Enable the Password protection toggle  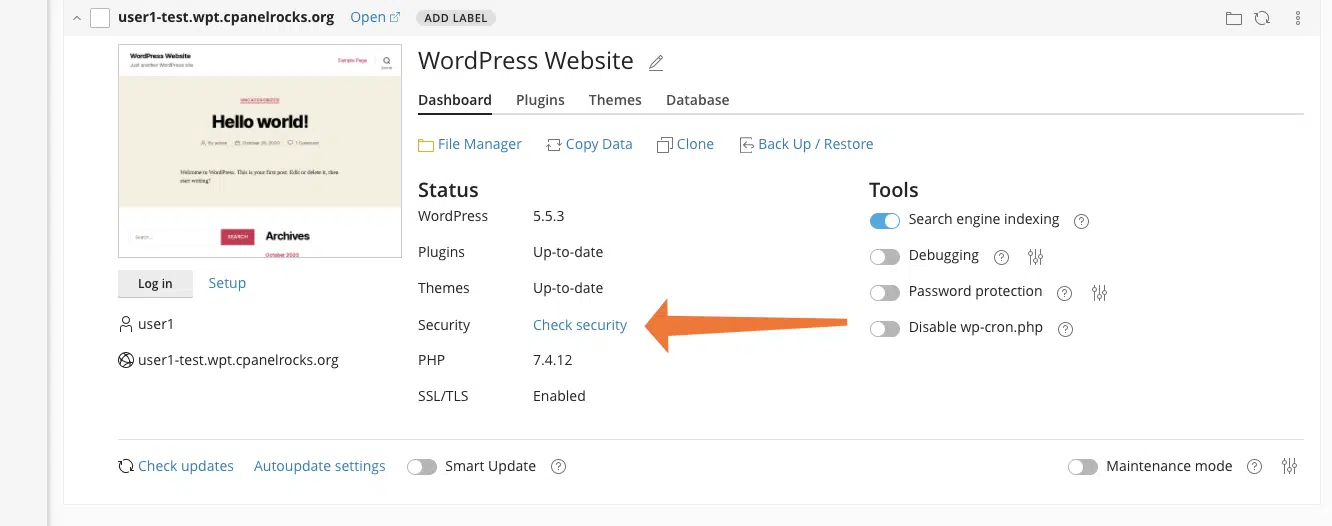pyautogui.click(x=885, y=293)
